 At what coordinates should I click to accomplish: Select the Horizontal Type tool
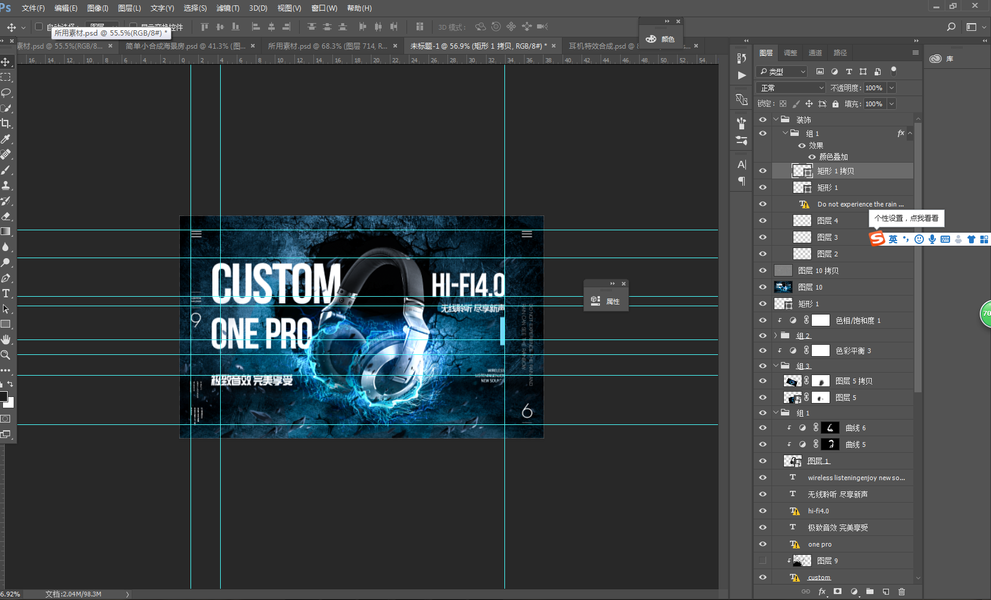6,293
